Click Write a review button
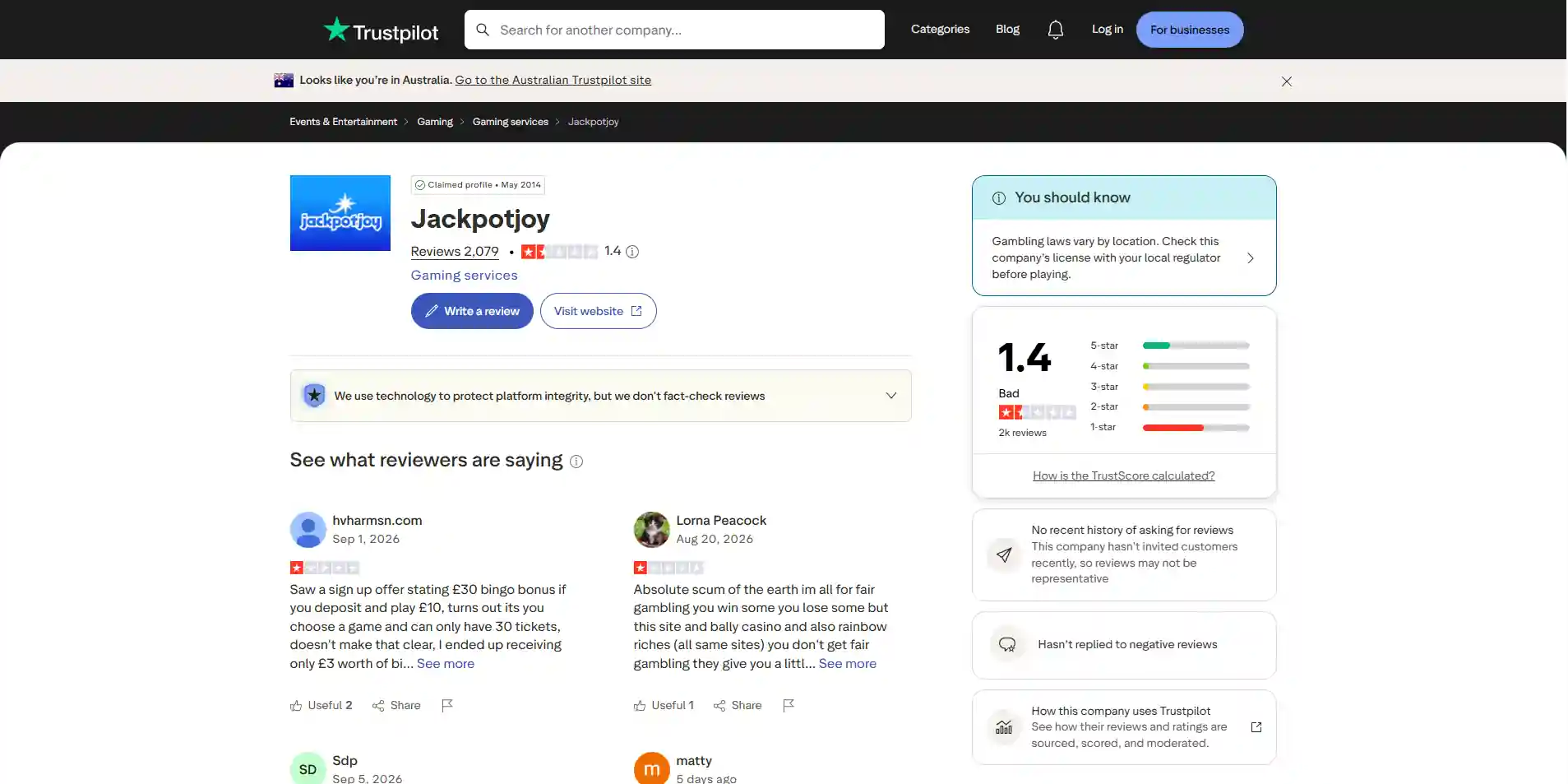This screenshot has height=784, width=1568. pyautogui.click(x=472, y=311)
